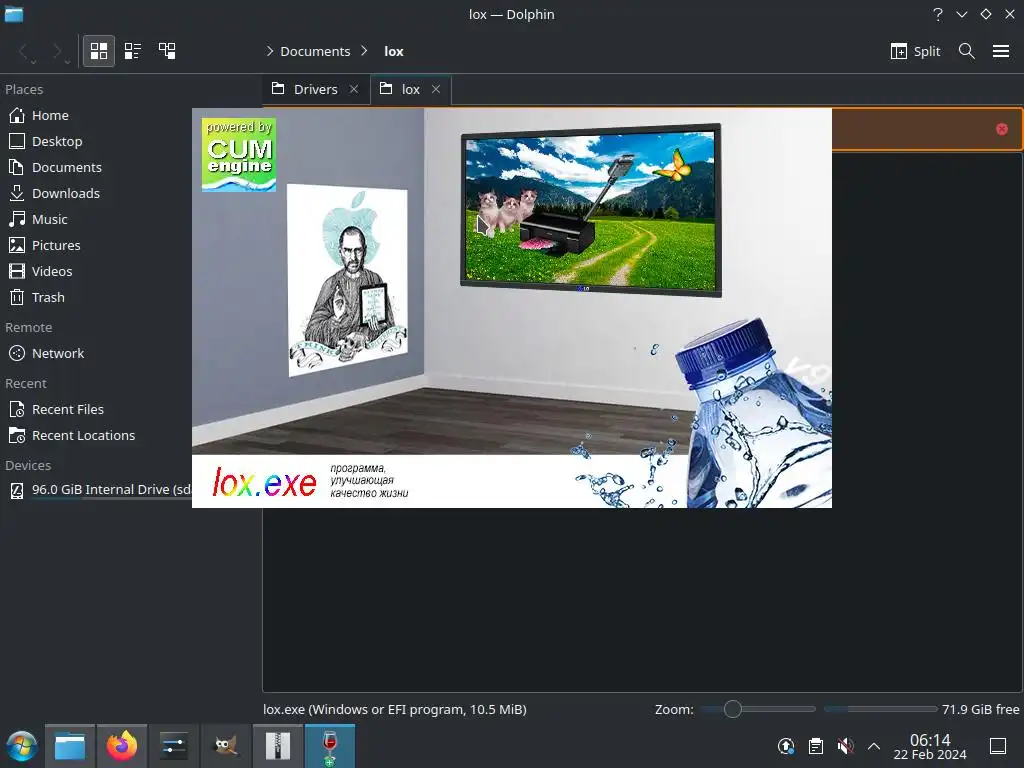Go forward with the forward arrow
The image size is (1024, 768).
(58, 51)
